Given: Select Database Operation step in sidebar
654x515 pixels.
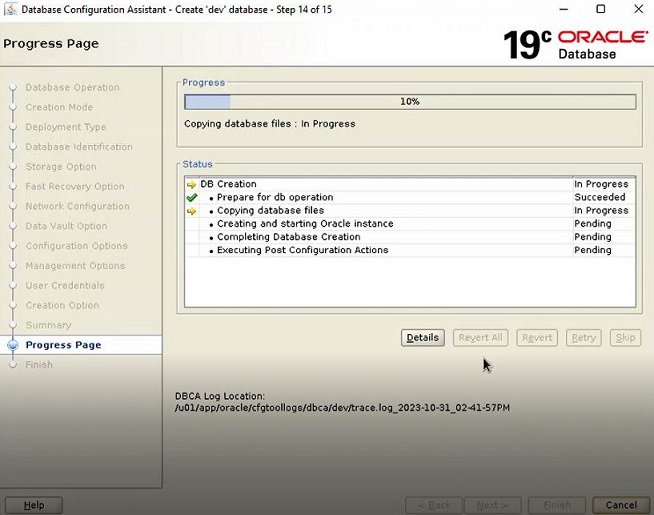Looking at the screenshot, I should pos(73,88).
